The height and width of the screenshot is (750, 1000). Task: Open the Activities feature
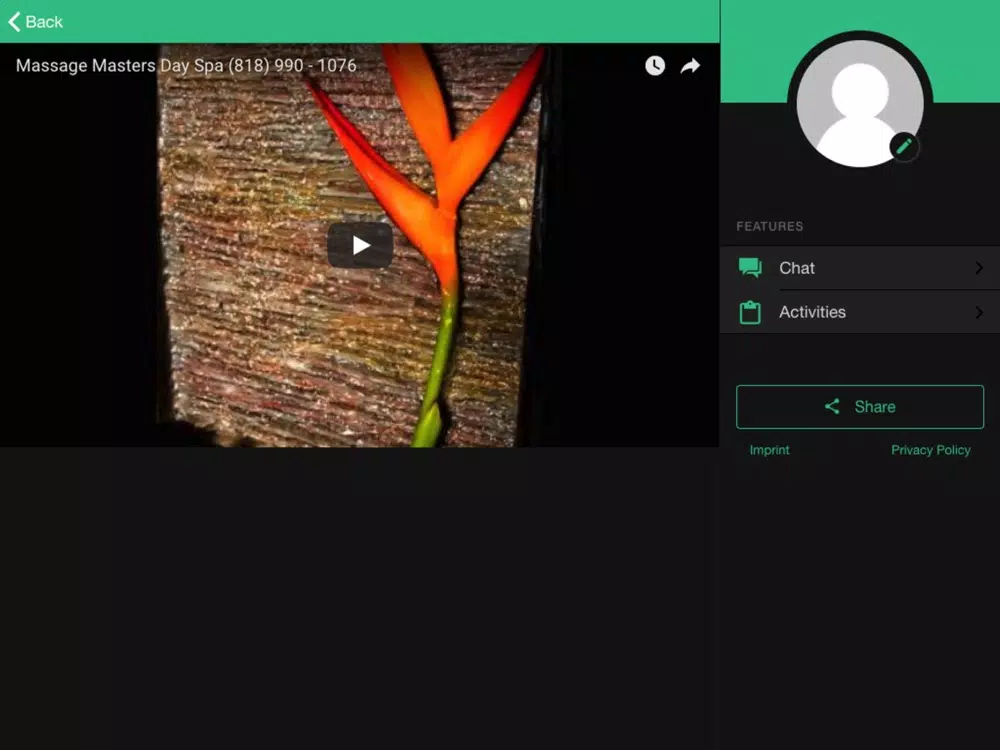(x=860, y=312)
